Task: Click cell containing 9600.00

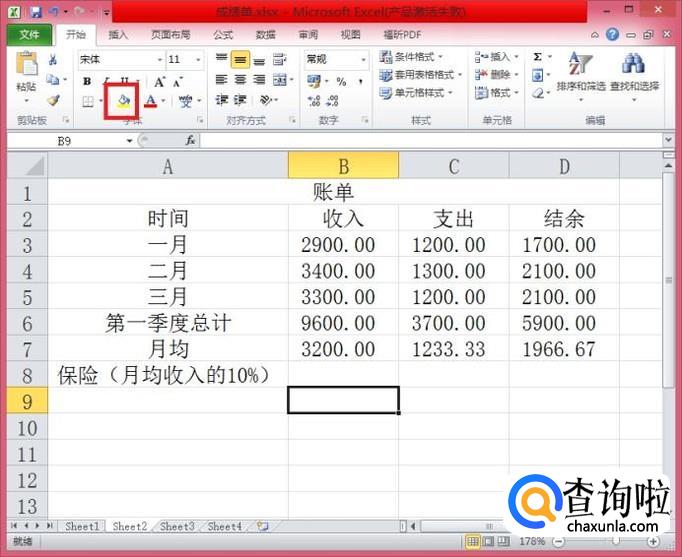Action: coord(343,323)
